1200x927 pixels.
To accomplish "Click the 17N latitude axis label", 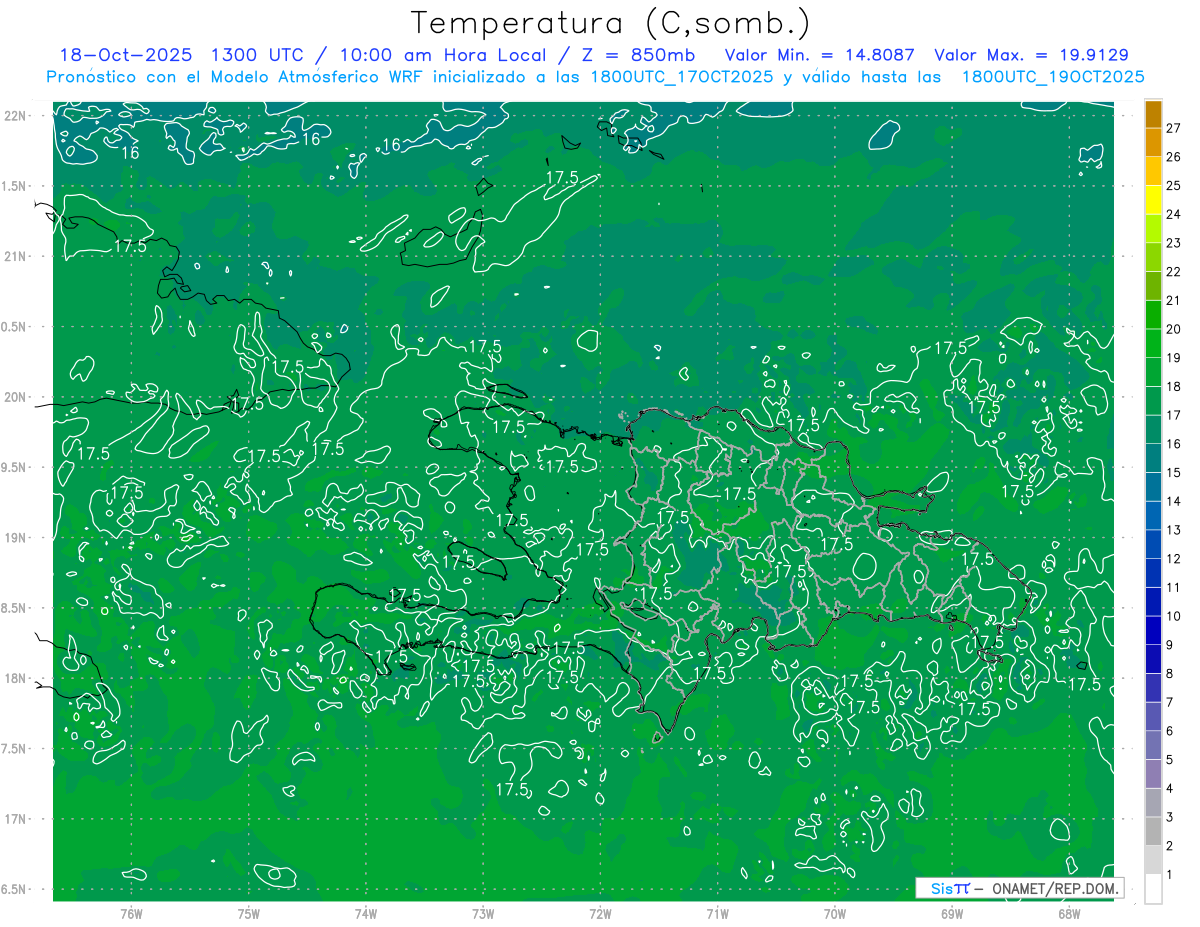I will (16, 819).
